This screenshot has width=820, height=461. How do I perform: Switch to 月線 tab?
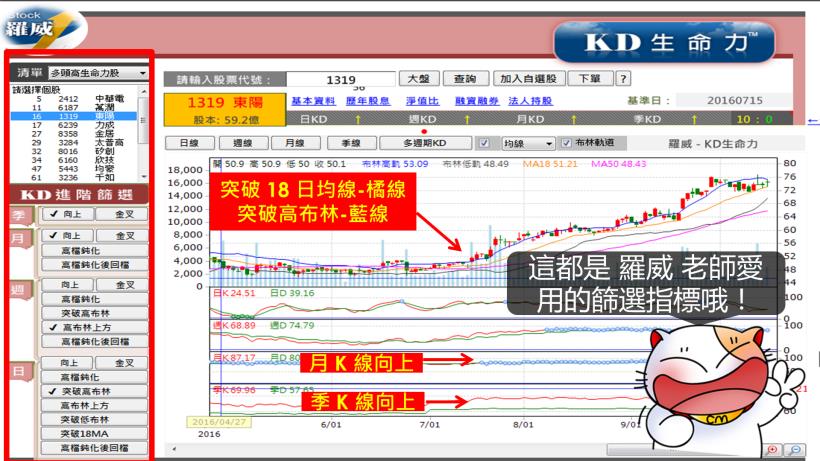point(295,143)
